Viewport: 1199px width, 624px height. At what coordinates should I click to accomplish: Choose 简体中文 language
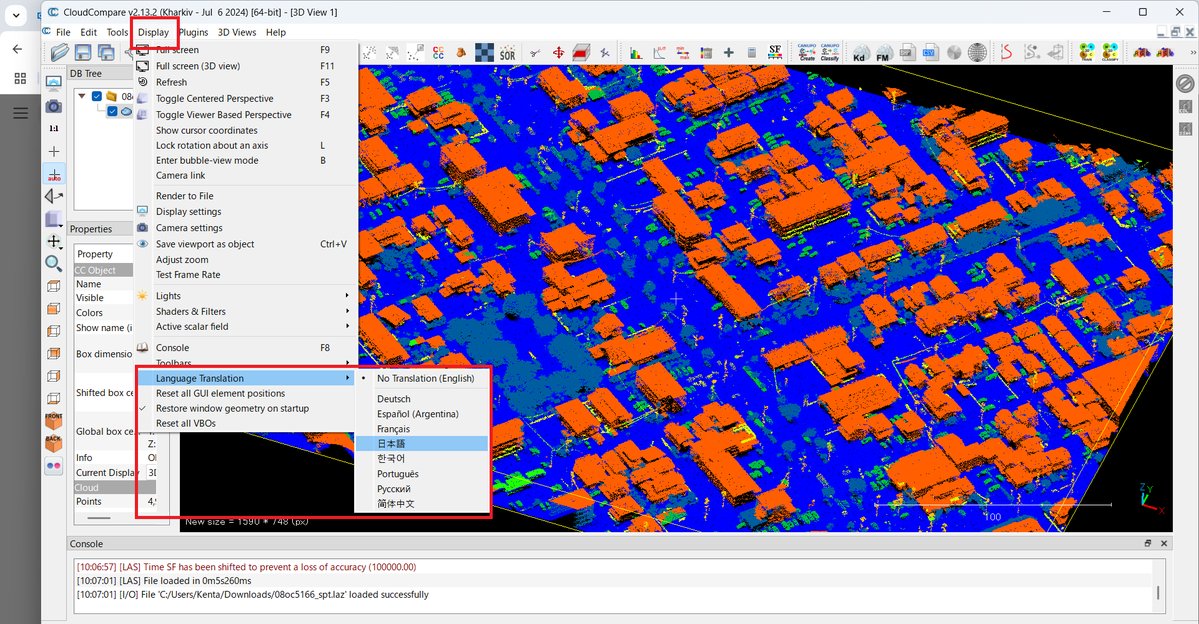(422, 504)
